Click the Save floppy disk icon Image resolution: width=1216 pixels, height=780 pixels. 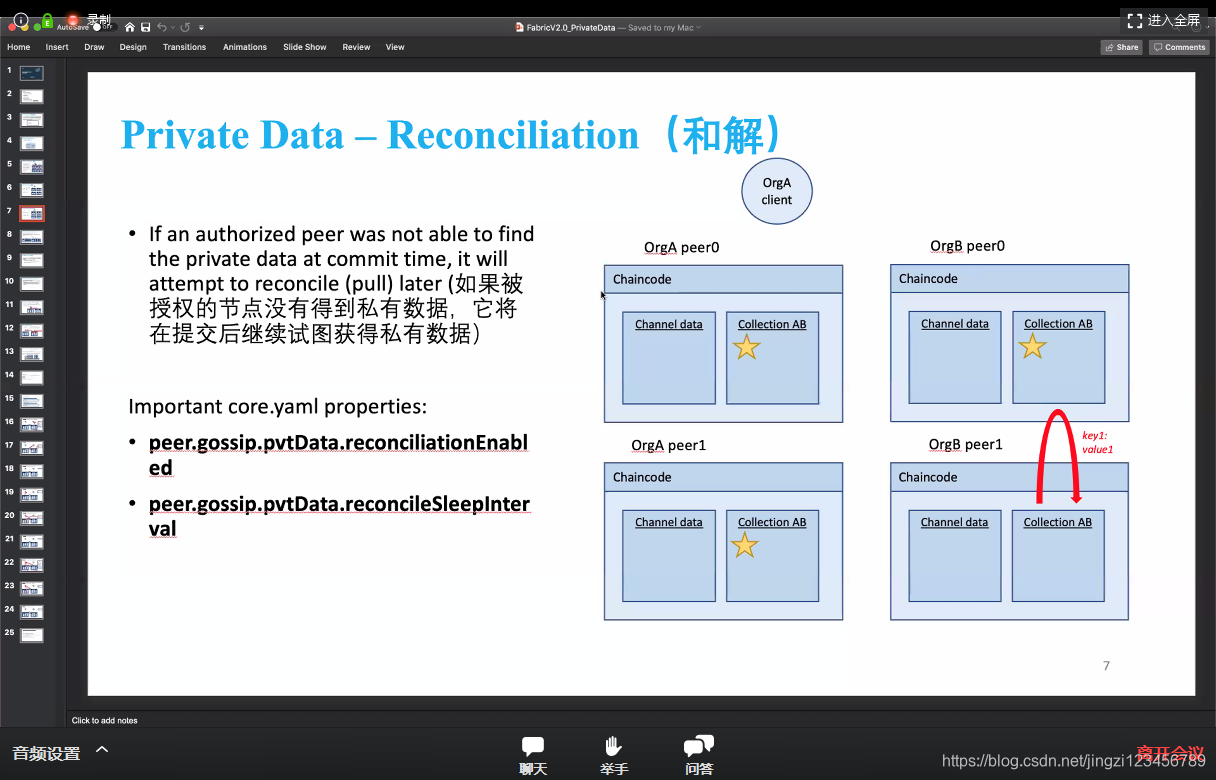(x=146, y=27)
